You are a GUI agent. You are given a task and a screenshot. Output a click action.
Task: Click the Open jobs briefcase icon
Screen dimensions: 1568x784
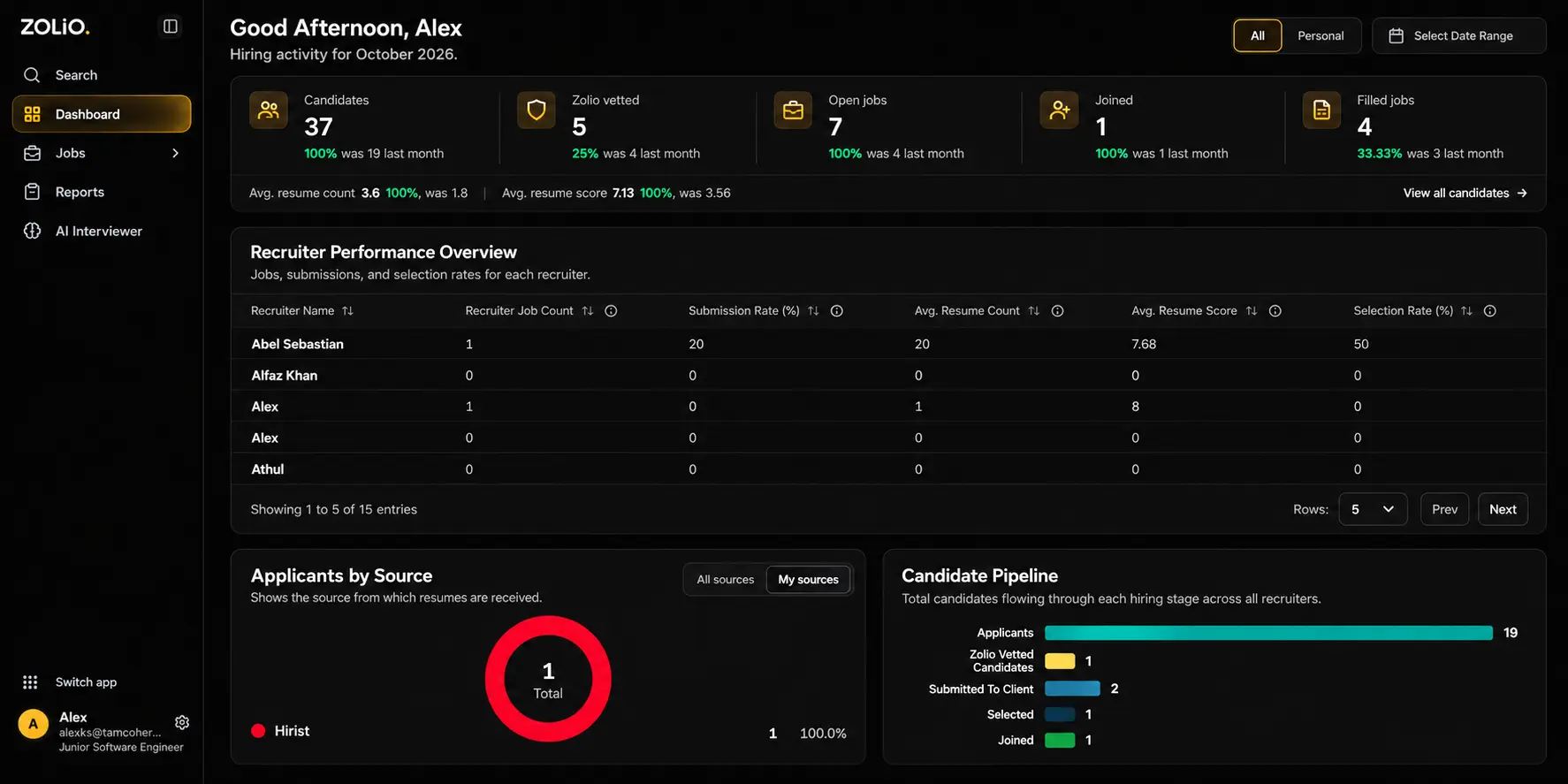pos(793,110)
